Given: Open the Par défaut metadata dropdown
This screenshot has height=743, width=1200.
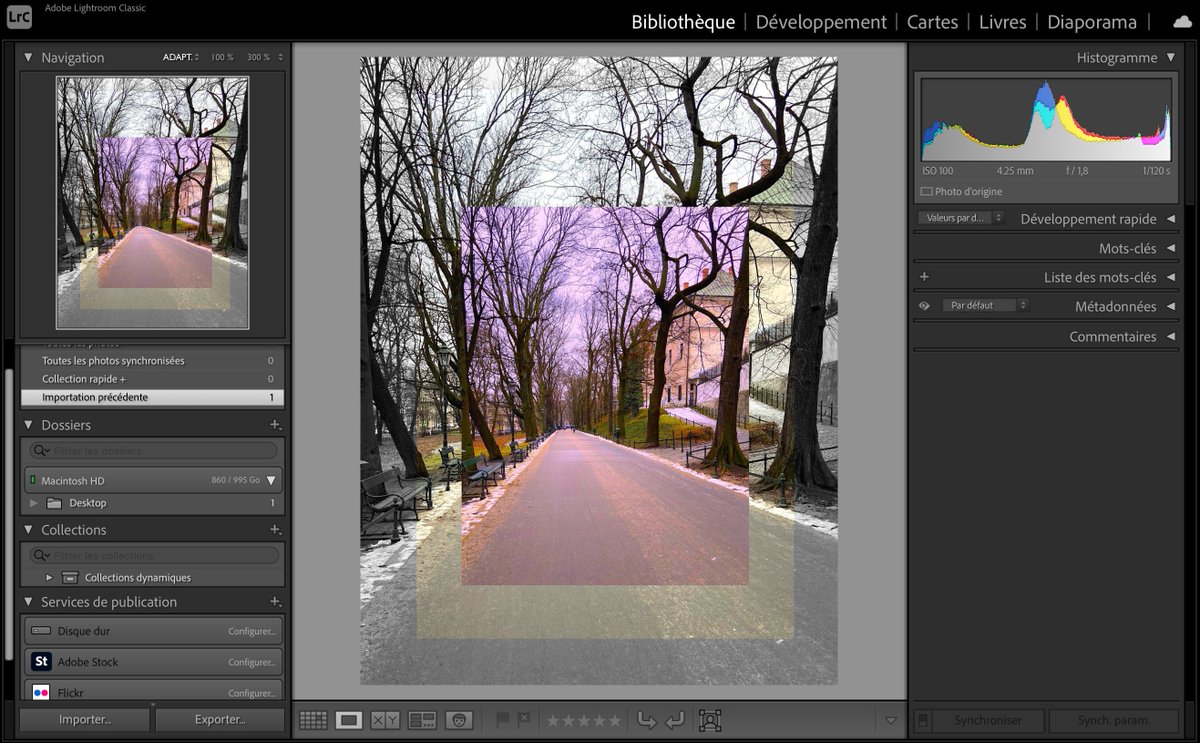Looking at the screenshot, I should coord(985,305).
